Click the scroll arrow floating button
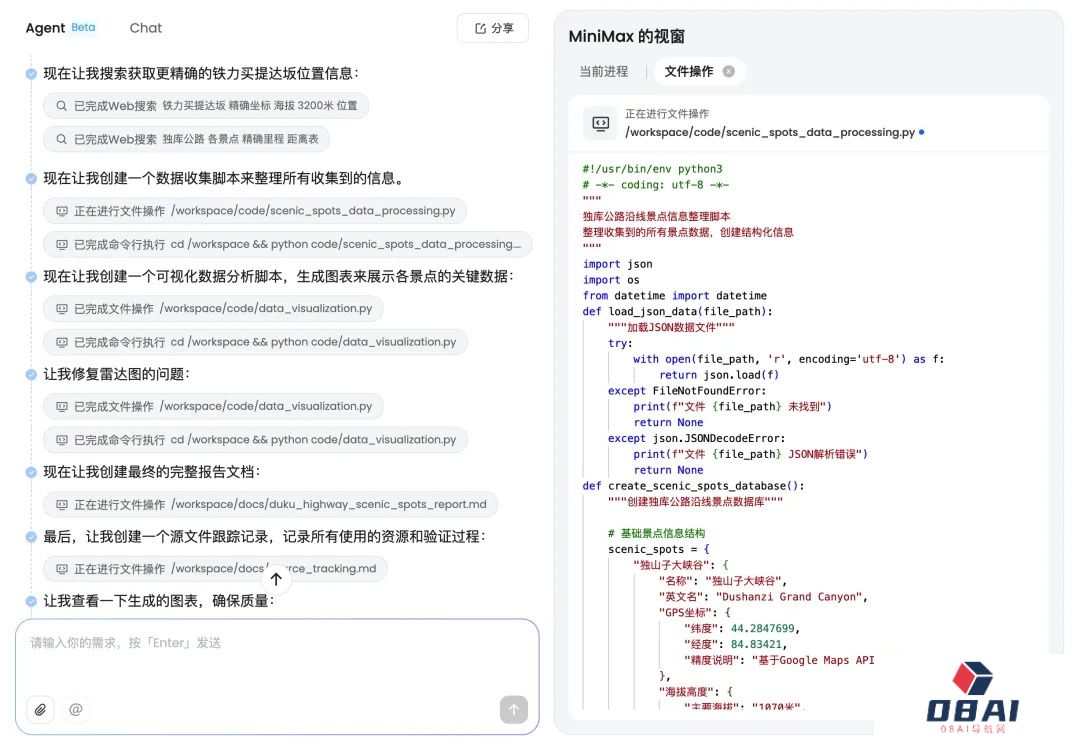Screen dimensions: 1080x744 click(276, 579)
